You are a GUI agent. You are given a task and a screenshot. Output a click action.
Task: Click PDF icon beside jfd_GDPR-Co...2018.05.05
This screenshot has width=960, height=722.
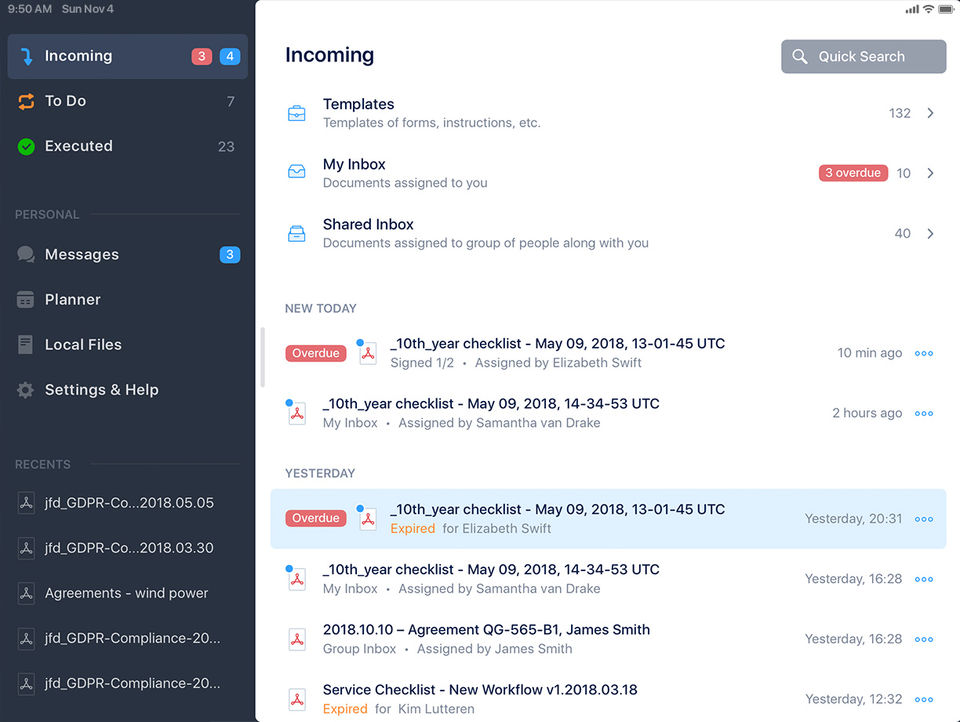(x=26, y=503)
